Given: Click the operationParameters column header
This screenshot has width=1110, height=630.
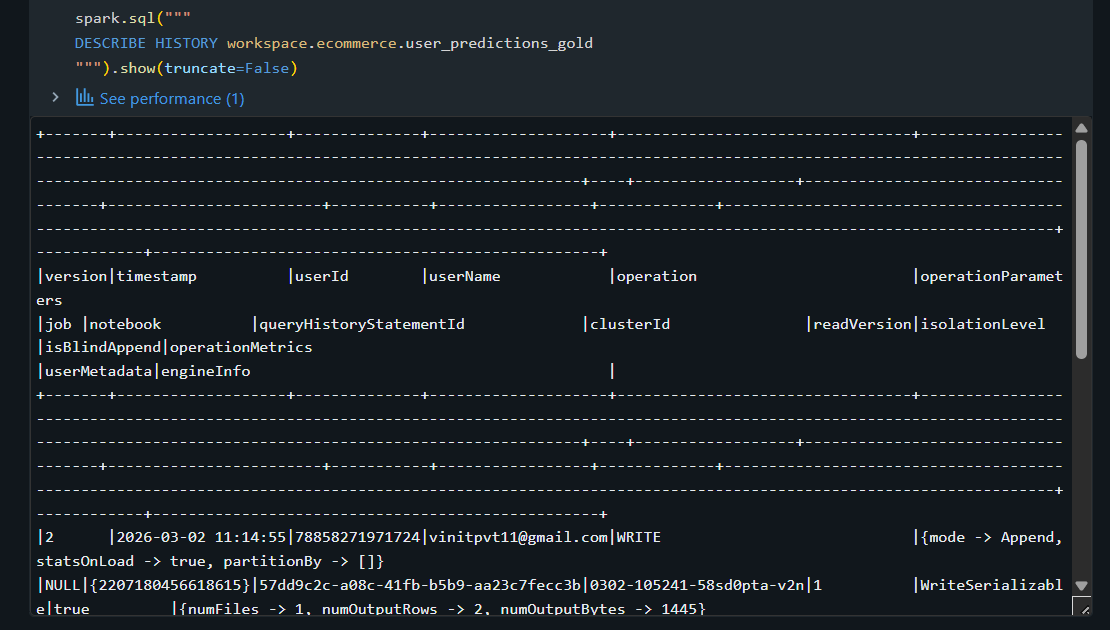Looking at the screenshot, I should pos(991,276).
